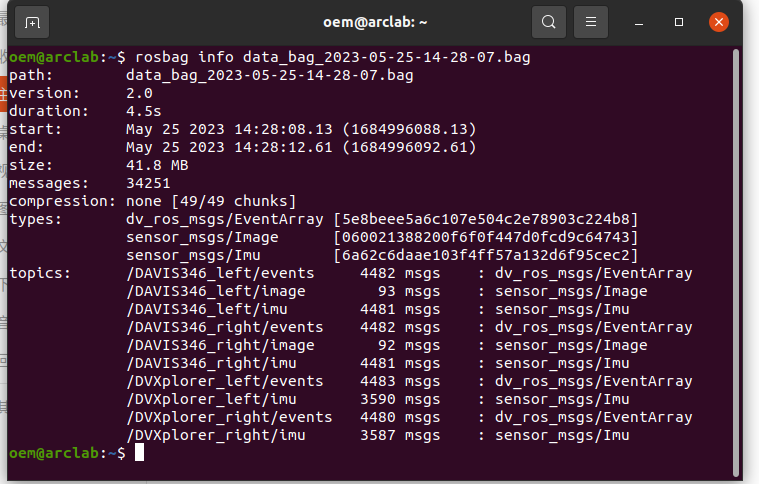Click the /DAVIS346_left/events topic text
This screenshot has height=484, width=759.
[x=220, y=273]
